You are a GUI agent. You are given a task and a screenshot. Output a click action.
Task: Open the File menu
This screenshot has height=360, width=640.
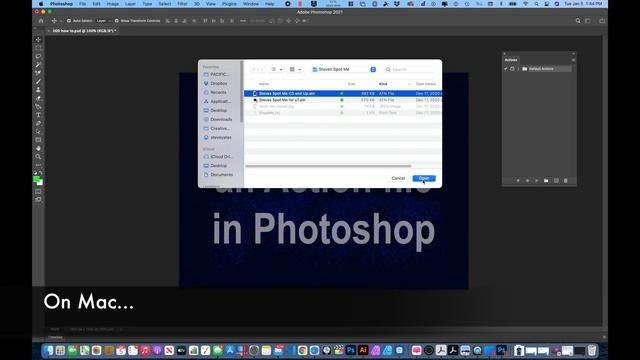tap(82, 4)
